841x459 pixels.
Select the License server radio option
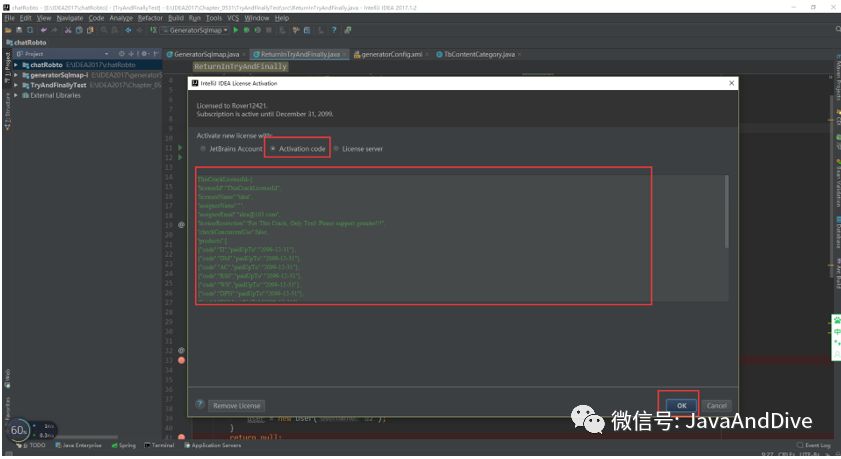pyautogui.click(x=358, y=149)
